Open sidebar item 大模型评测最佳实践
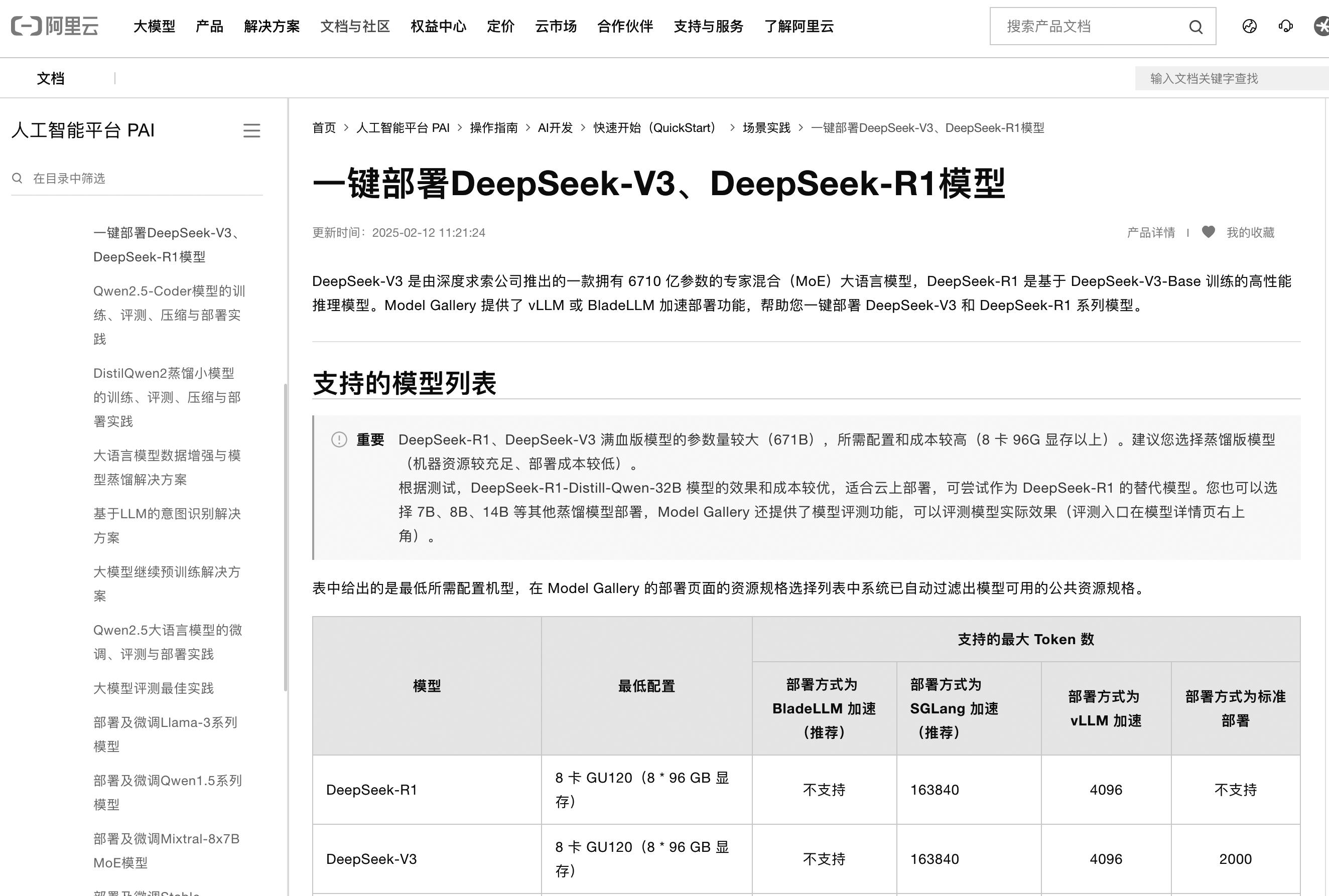 coord(153,688)
